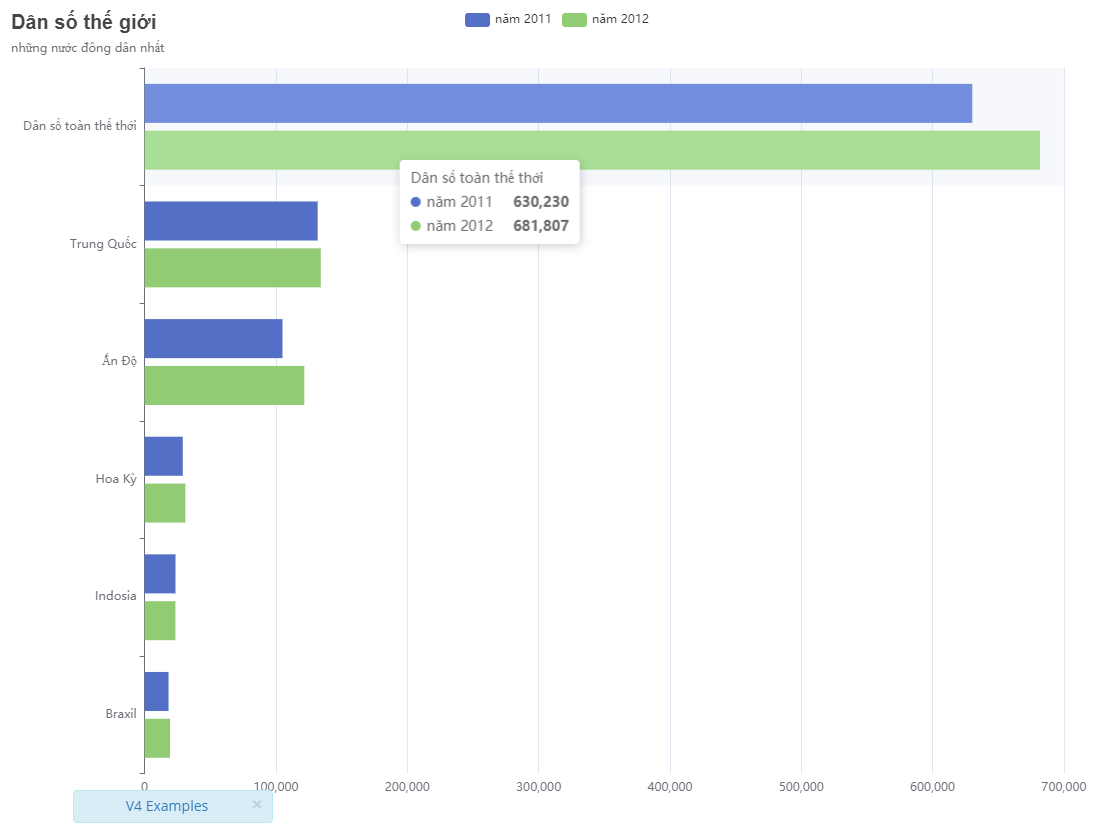Click the Trung Quốc axis label
Image resolution: width=1117 pixels, height=824 pixels.
pyautogui.click(x=103, y=244)
